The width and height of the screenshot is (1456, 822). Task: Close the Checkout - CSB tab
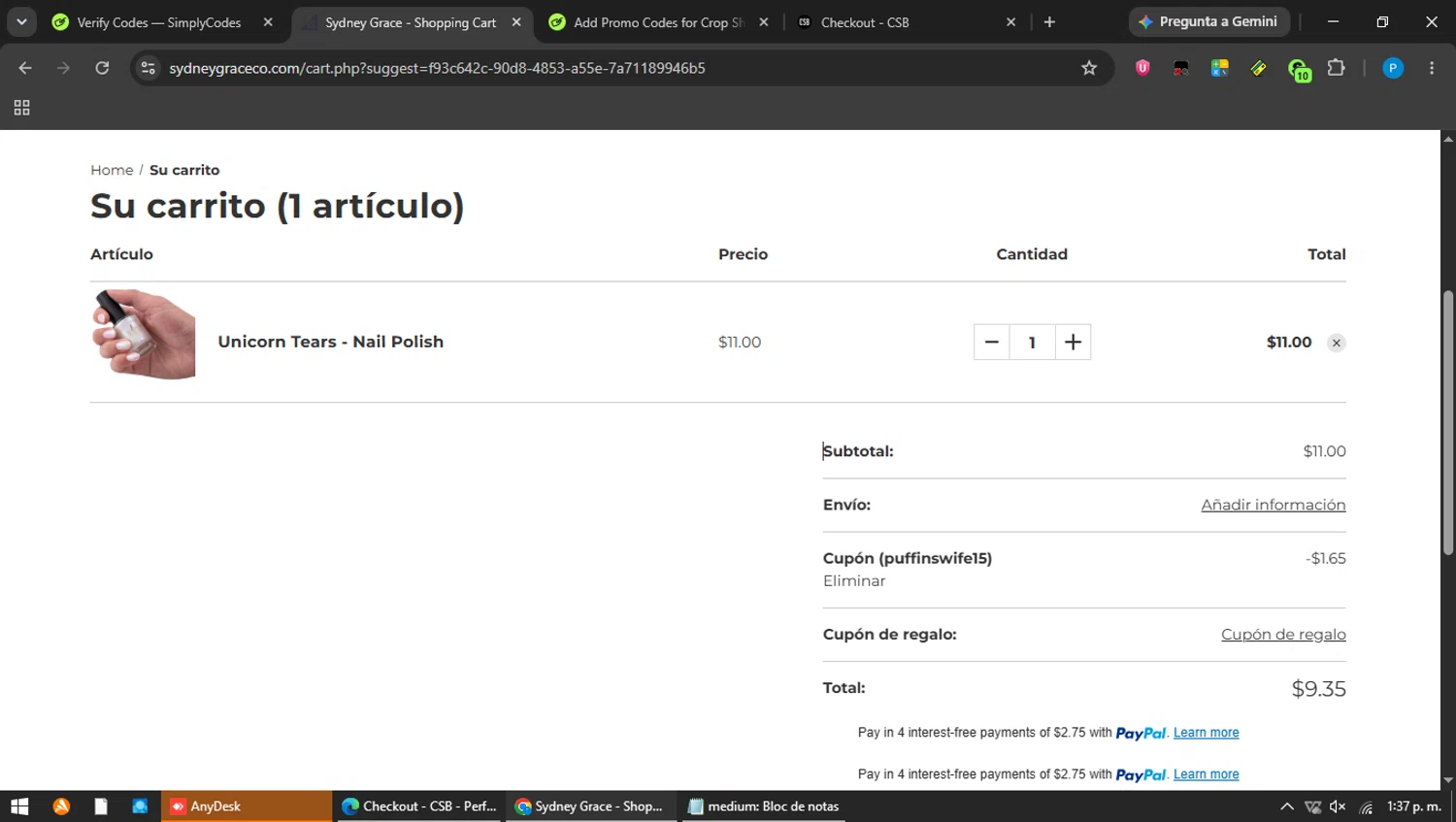click(1010, 22)
